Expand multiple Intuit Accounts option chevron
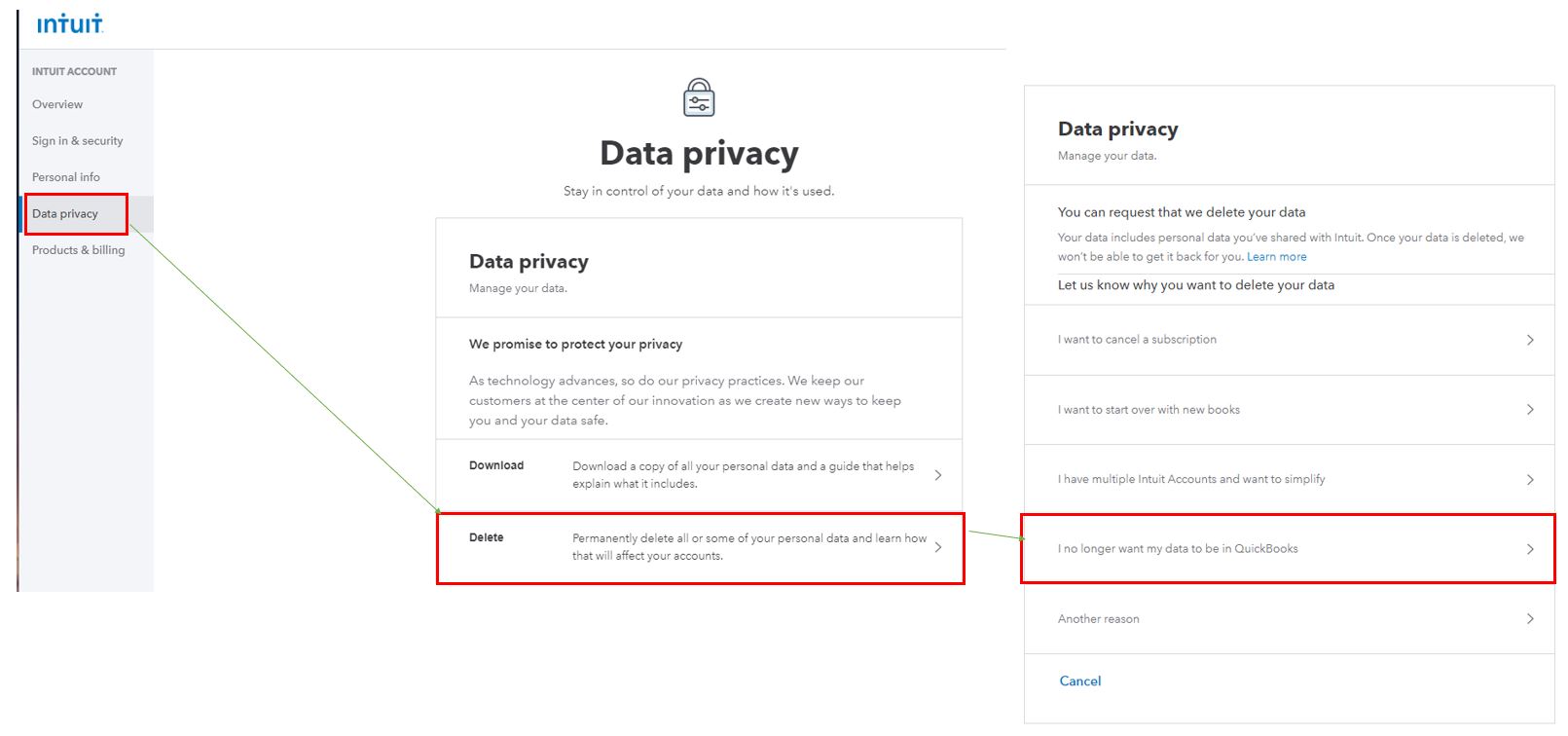 1530,480
